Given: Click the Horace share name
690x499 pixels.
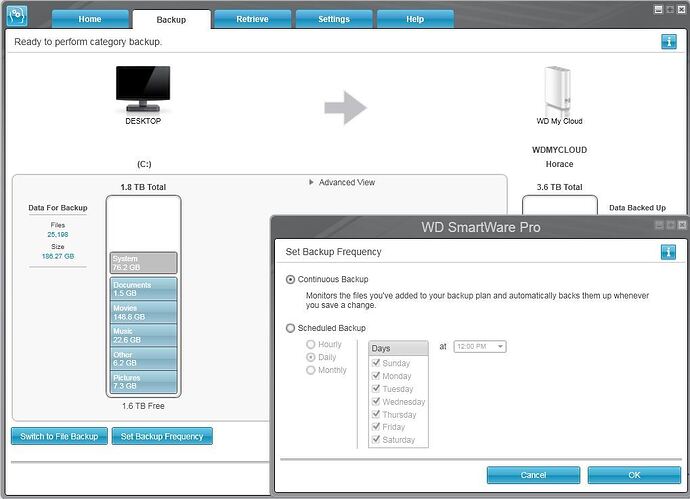Looking at the screenshot, I should coord(559,164).
